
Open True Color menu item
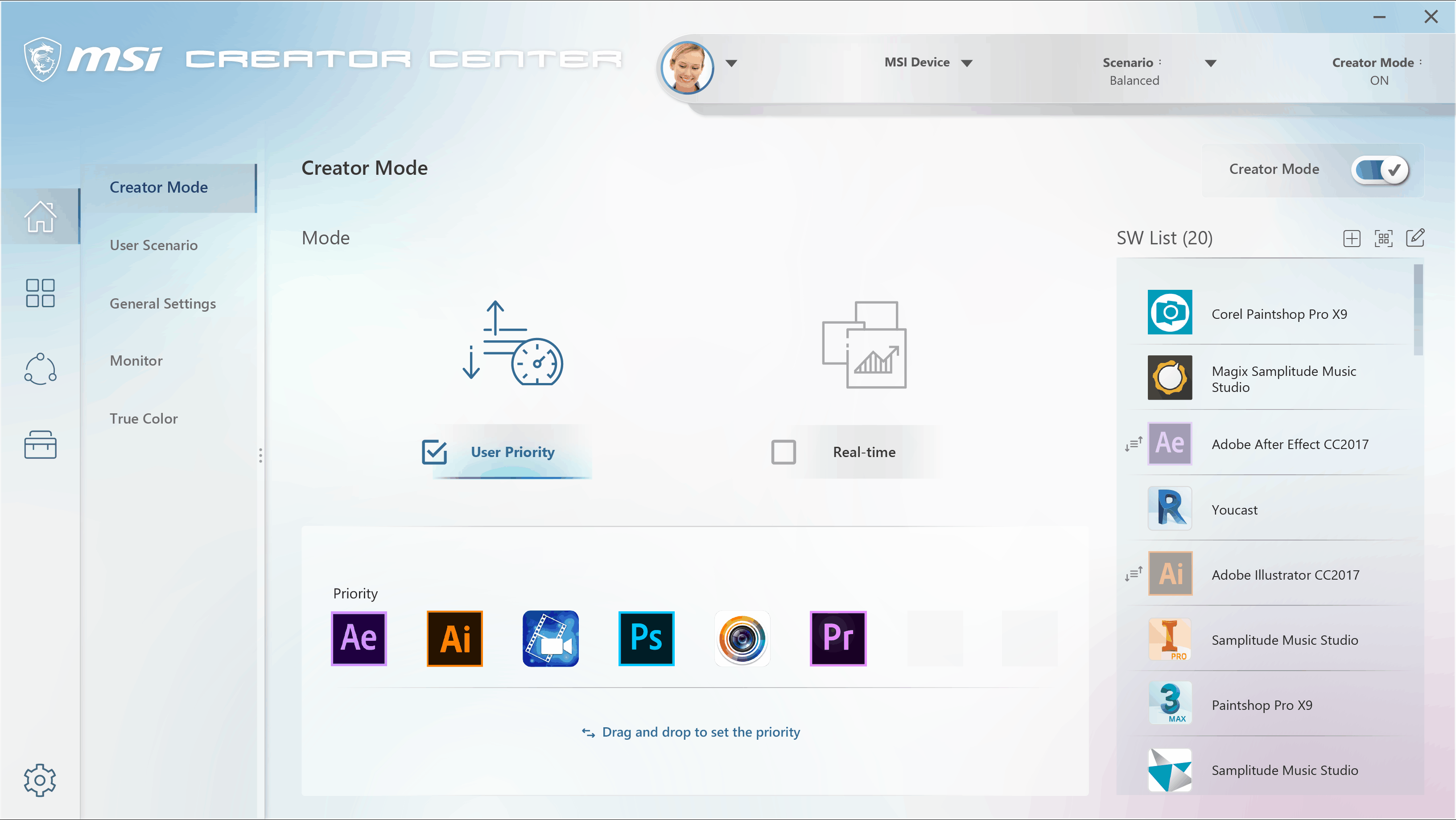[144, 419]
